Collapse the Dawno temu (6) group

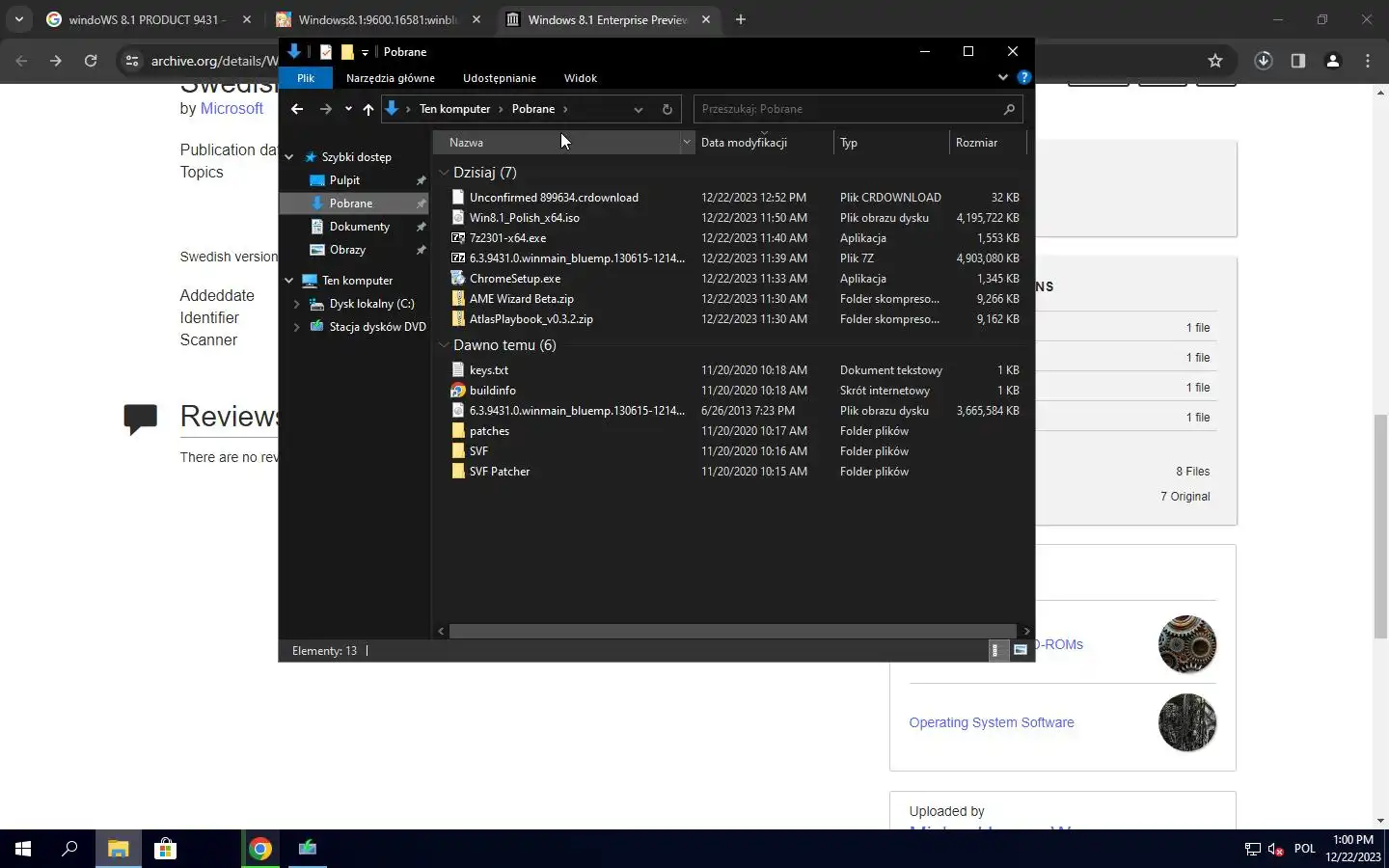coord(444,345)
